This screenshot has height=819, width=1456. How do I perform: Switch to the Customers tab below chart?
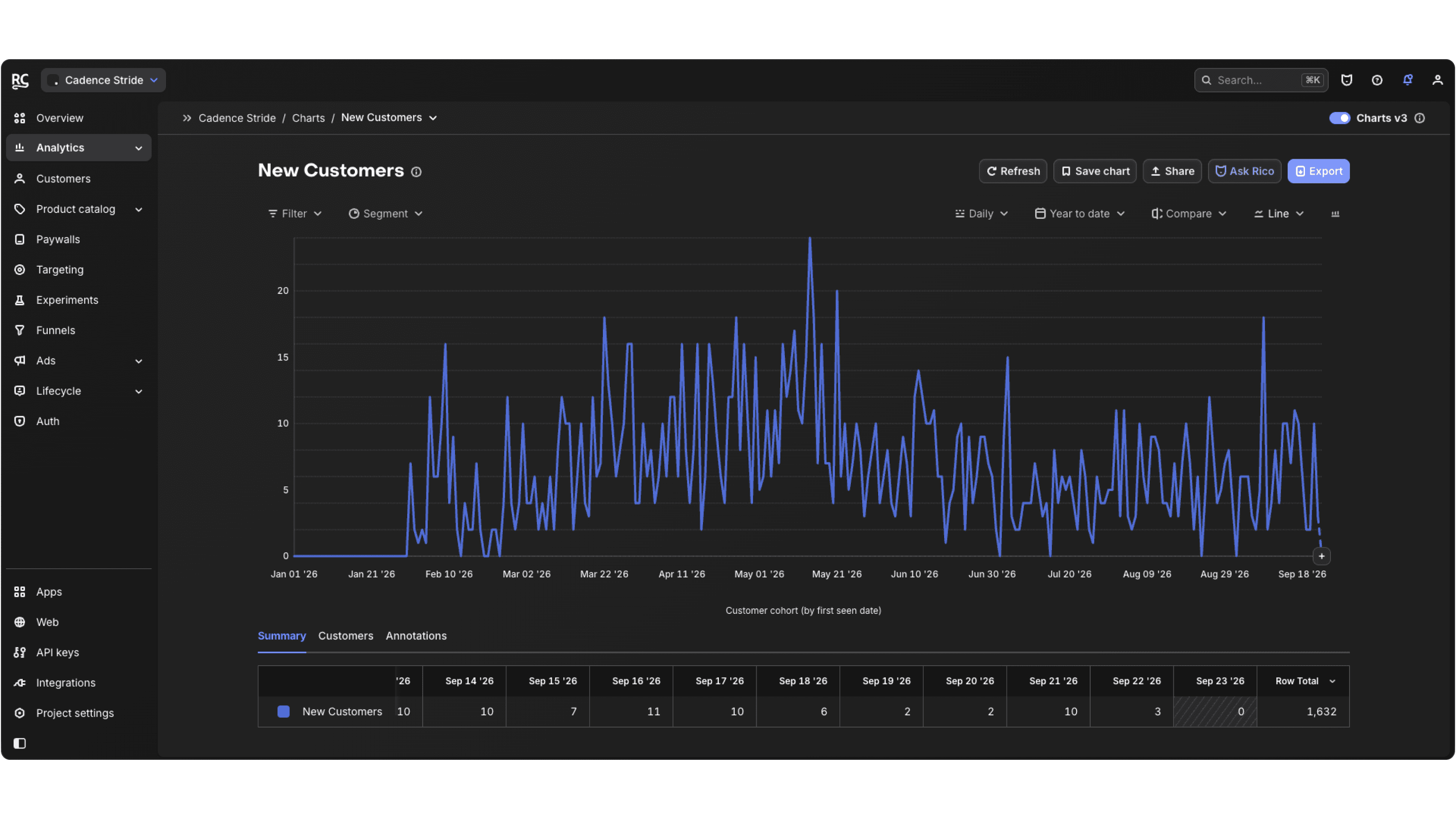pyautogui.click(x=345, y=636)
